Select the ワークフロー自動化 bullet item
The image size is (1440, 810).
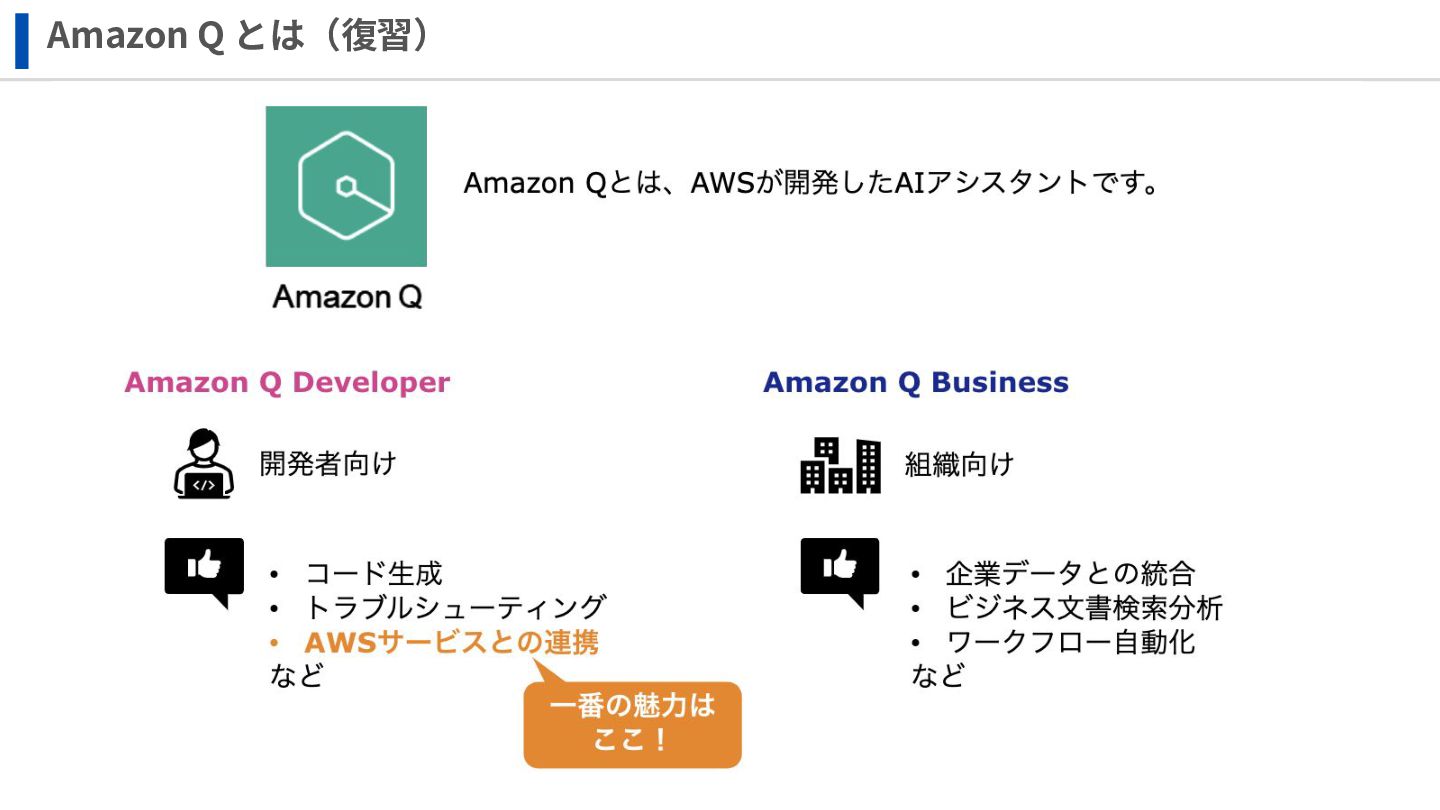pyautogui.click(x=1070, y=641)
